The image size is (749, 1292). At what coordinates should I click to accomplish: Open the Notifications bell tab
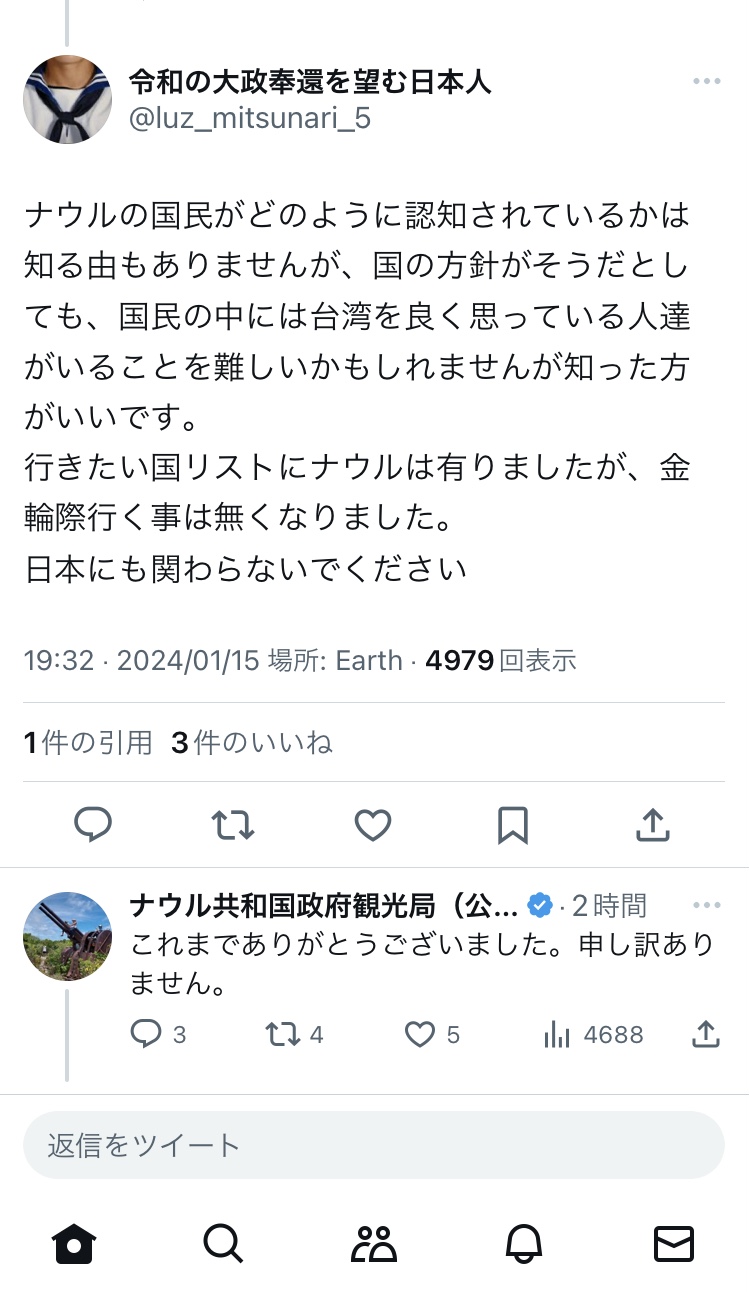[524, 1244]
